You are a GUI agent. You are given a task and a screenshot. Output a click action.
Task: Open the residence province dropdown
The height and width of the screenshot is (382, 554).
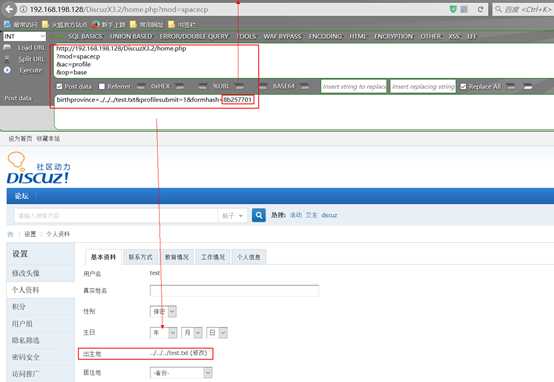click(181, 373)
